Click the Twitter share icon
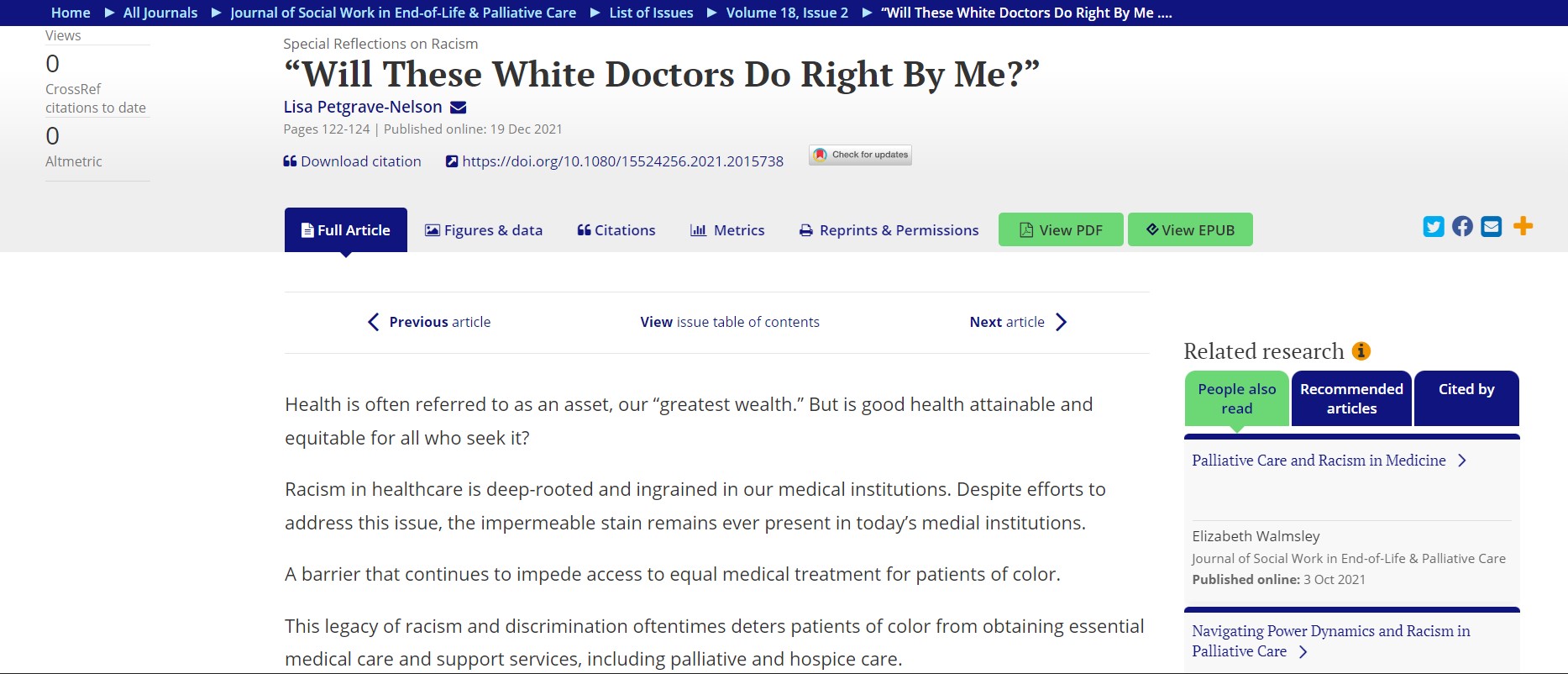The image size is (1568, 674). coord(1434,227)
